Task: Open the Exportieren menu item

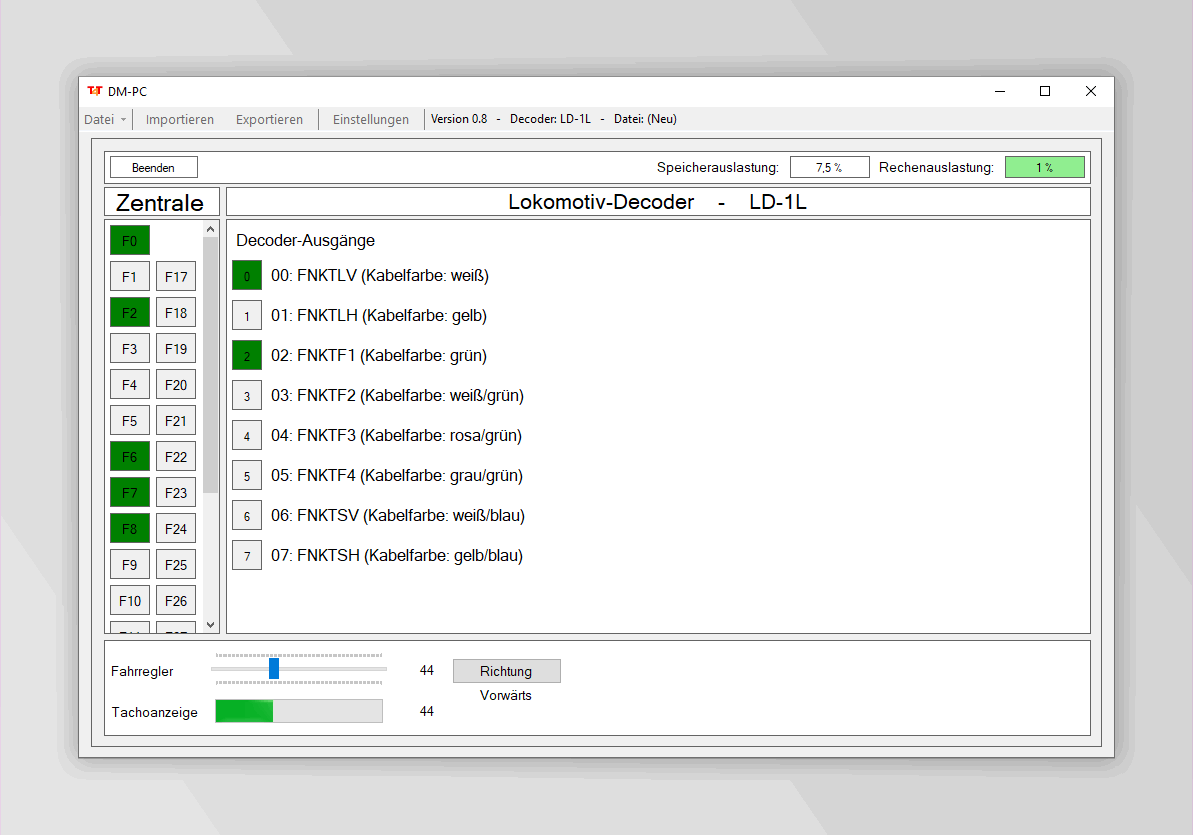Action: [269, 120]
